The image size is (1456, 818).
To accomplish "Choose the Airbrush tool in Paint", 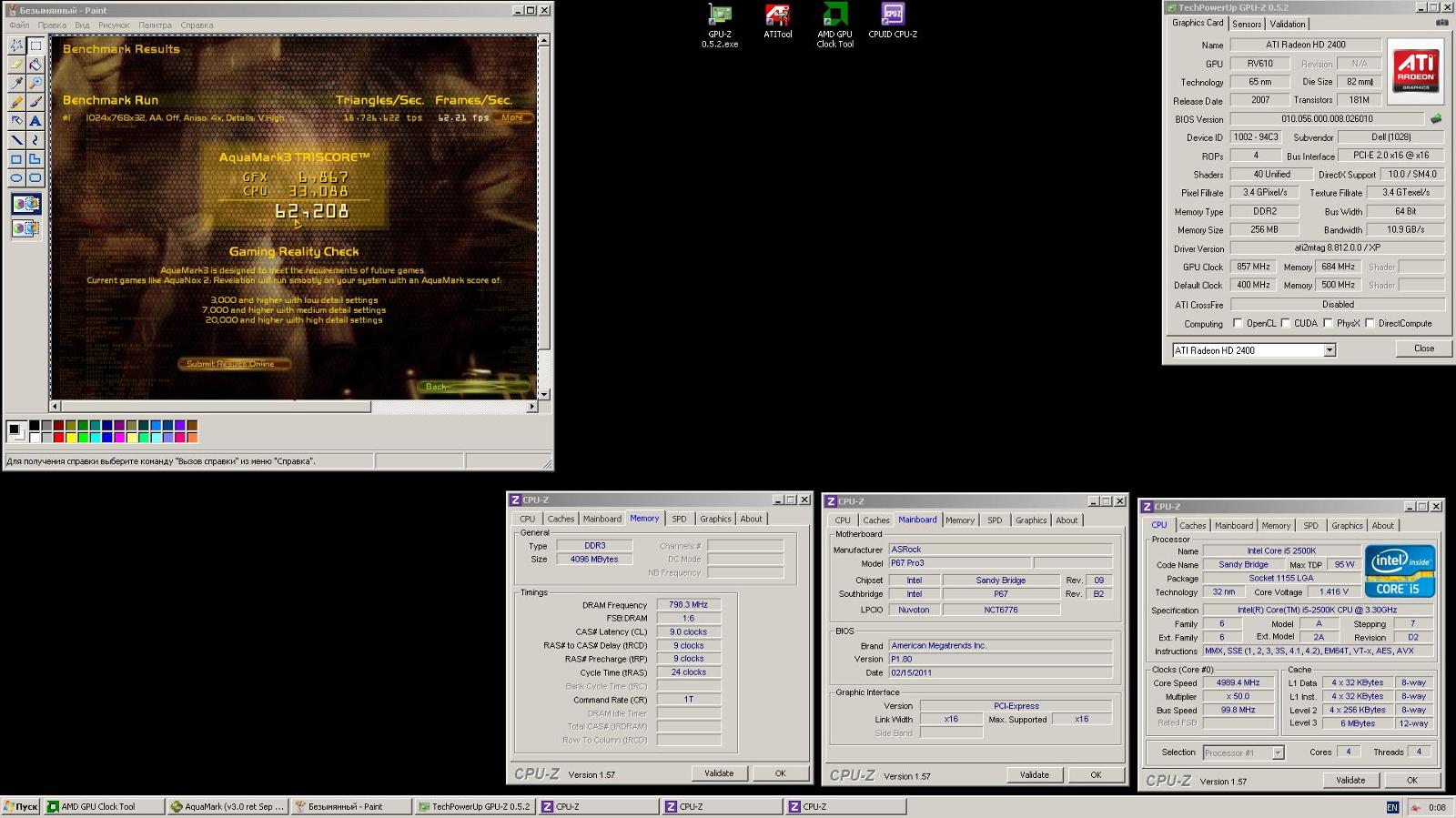I will [x=16, y=121].
